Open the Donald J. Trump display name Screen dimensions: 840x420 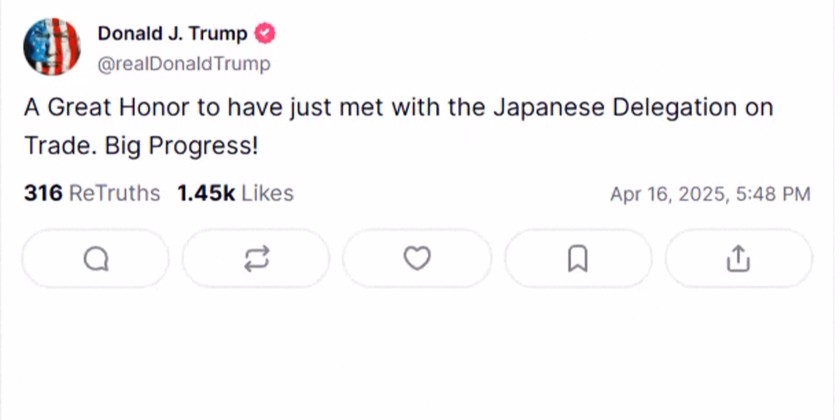coord(172,34)
